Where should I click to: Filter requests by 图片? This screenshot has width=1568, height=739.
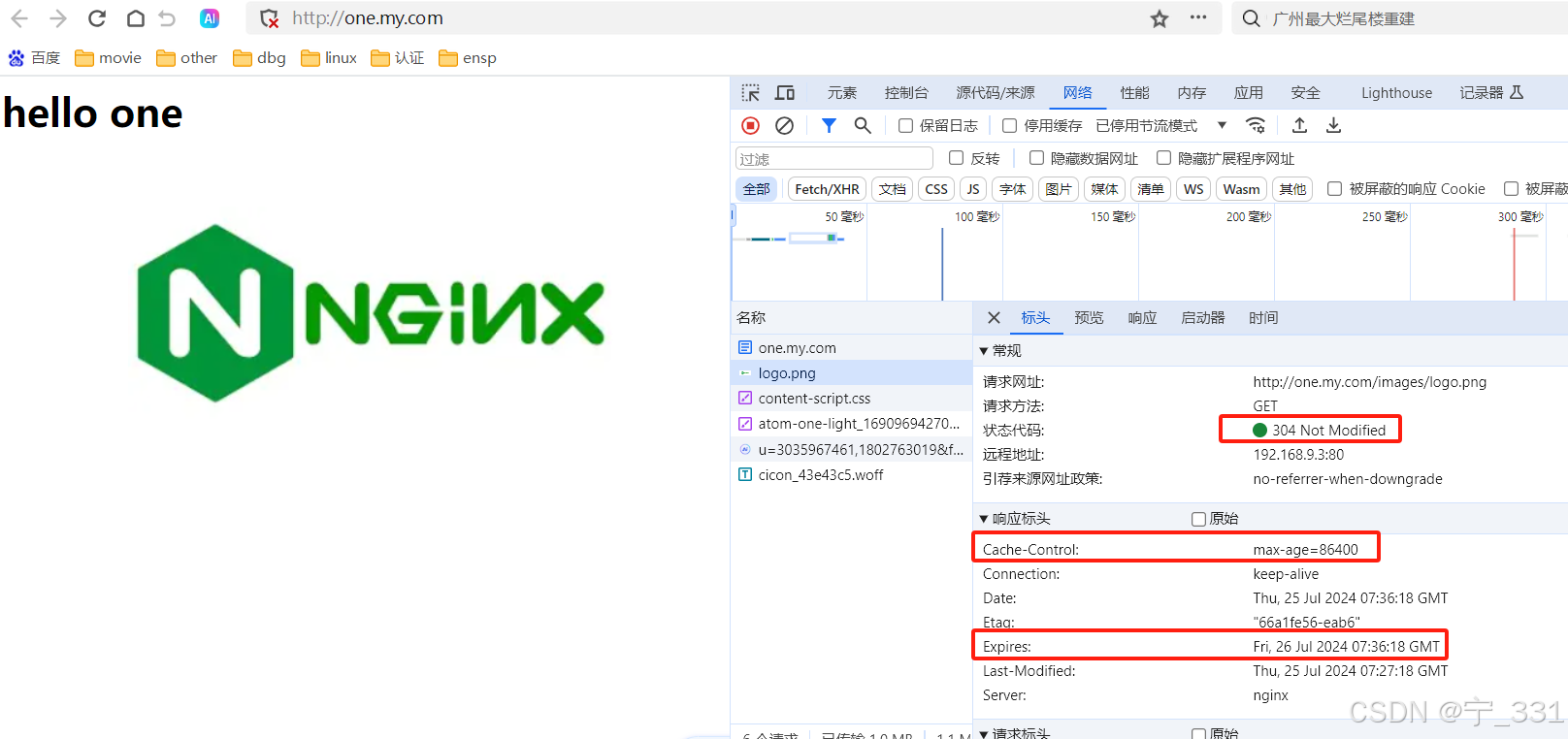(x=1059, y=189)
